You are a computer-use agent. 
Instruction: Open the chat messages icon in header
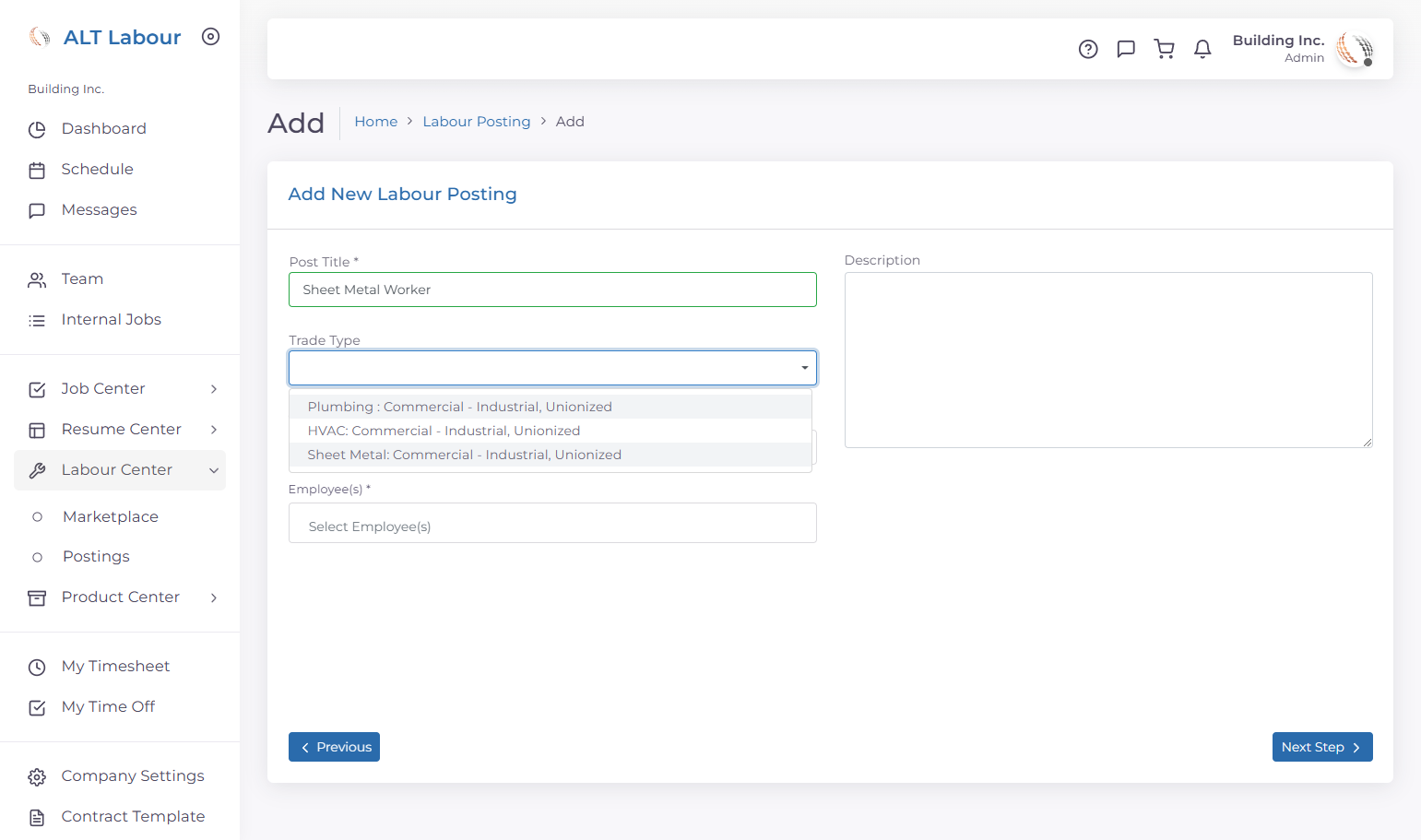[1126, 49]
